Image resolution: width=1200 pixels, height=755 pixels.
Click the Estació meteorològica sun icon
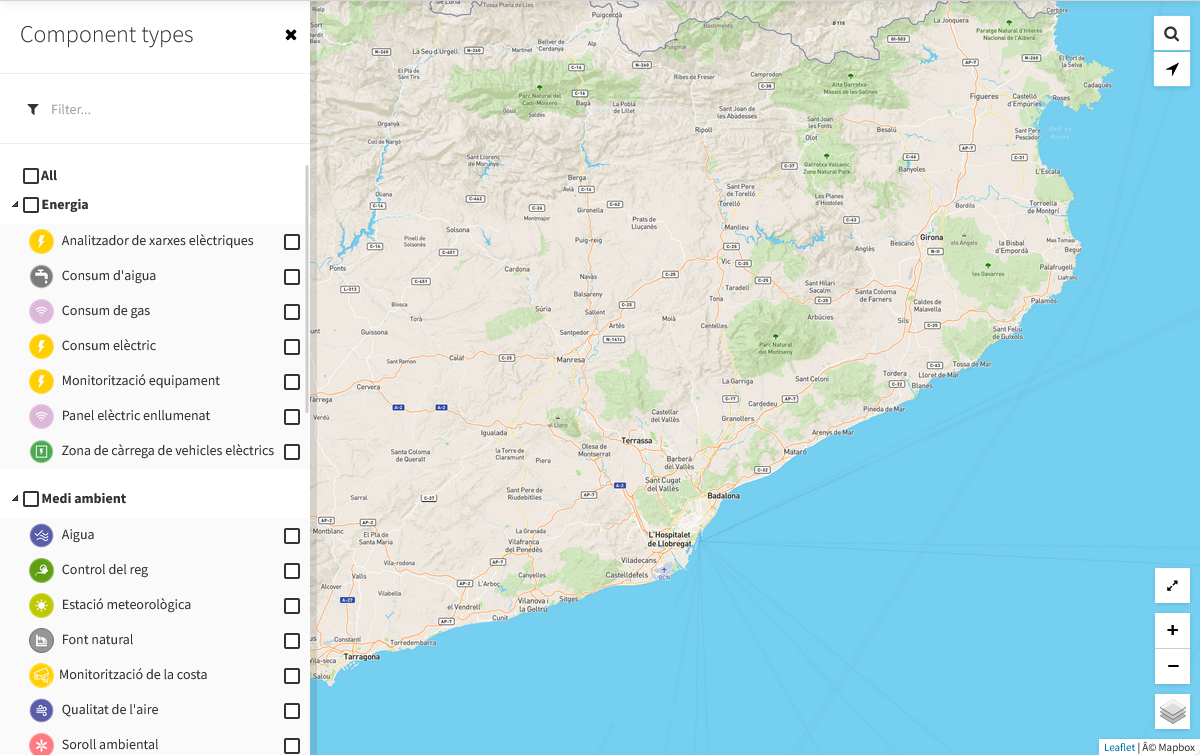pos(41,605)
